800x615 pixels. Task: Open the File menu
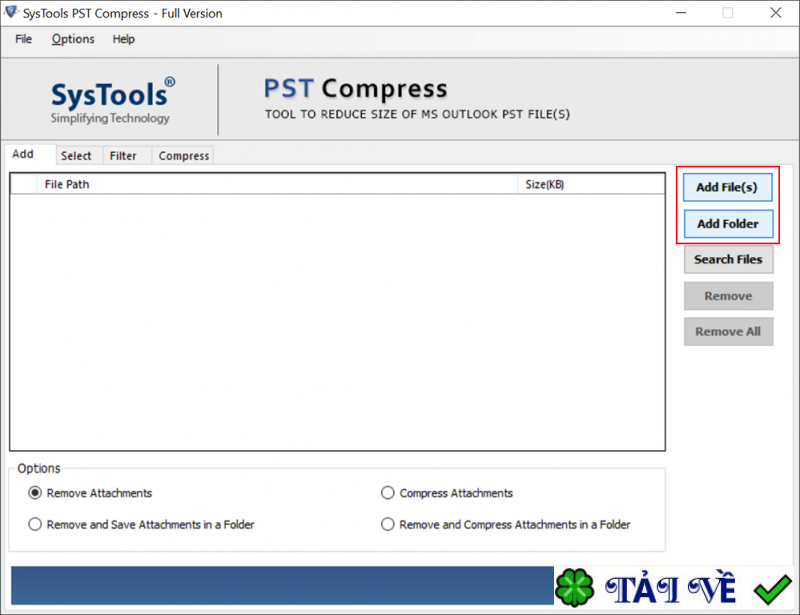click(23, 39)
